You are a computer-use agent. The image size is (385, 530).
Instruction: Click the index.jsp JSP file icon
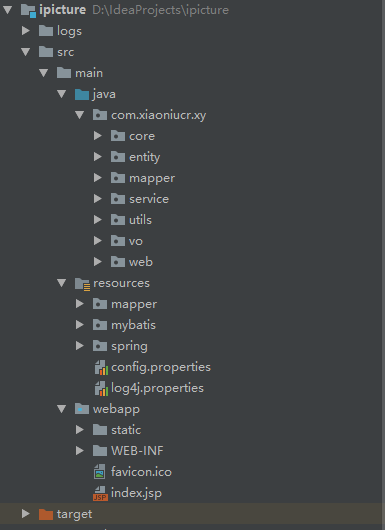click(100, 493)
